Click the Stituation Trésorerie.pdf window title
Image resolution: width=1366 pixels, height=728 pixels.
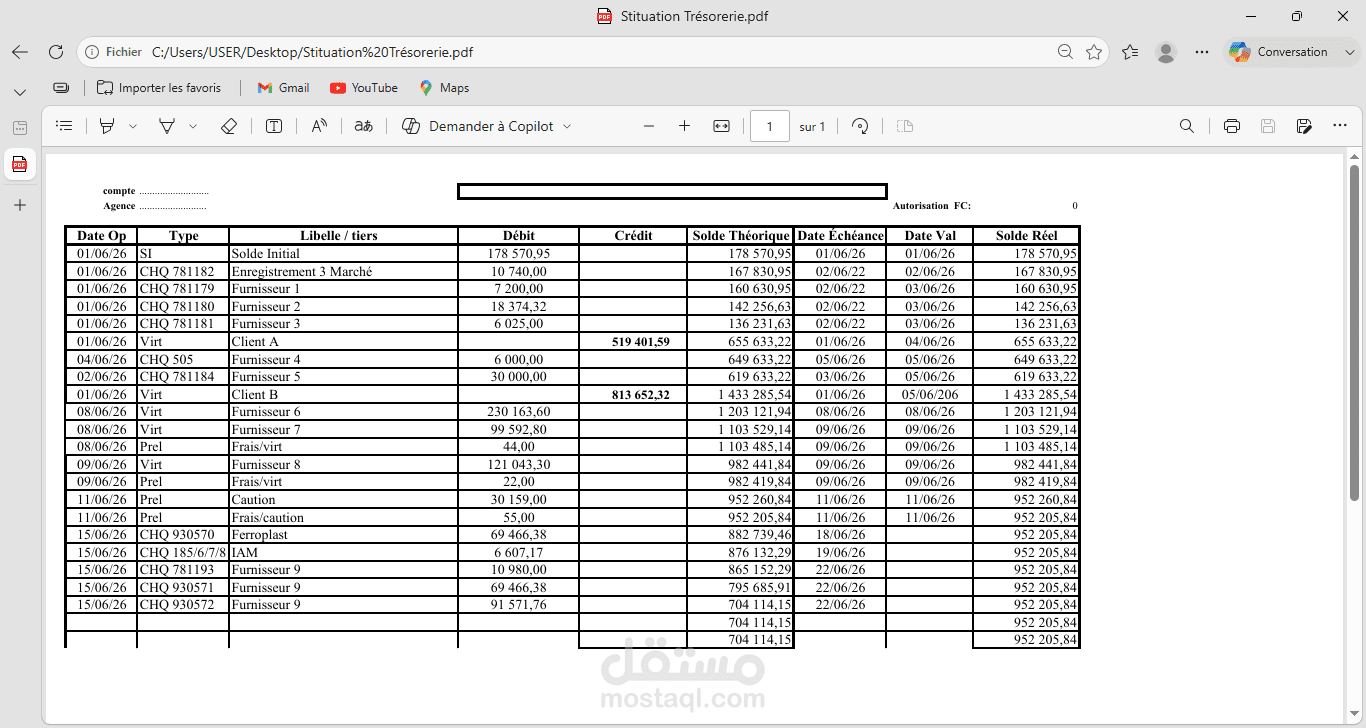click(694, 16)
